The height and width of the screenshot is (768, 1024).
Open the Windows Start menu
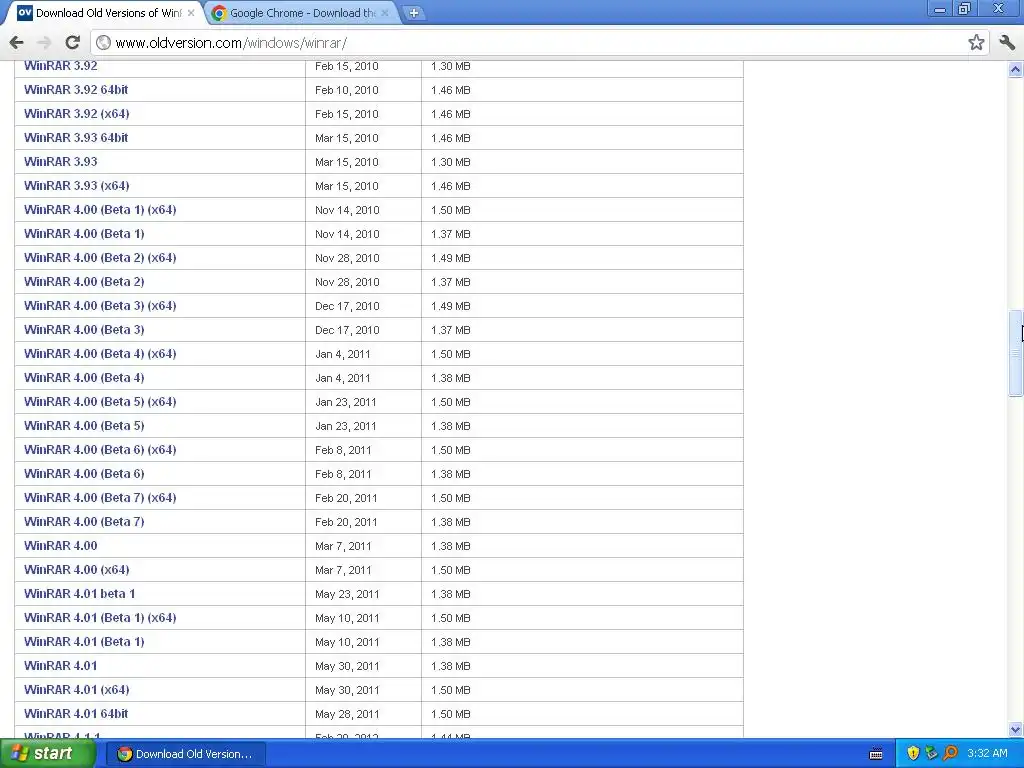pyautogui.click(x=47, y=754)
